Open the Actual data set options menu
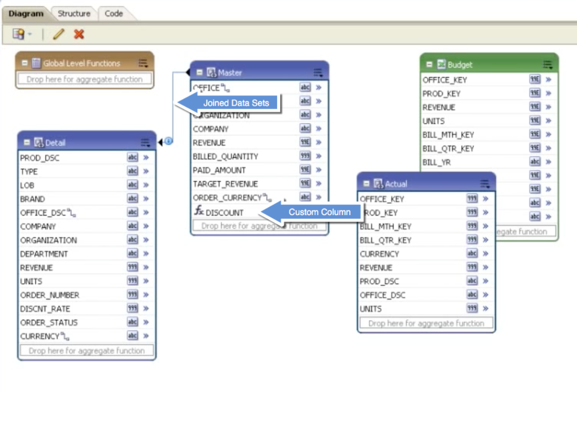This screenshot has width=577, height=429. [485, 184]
